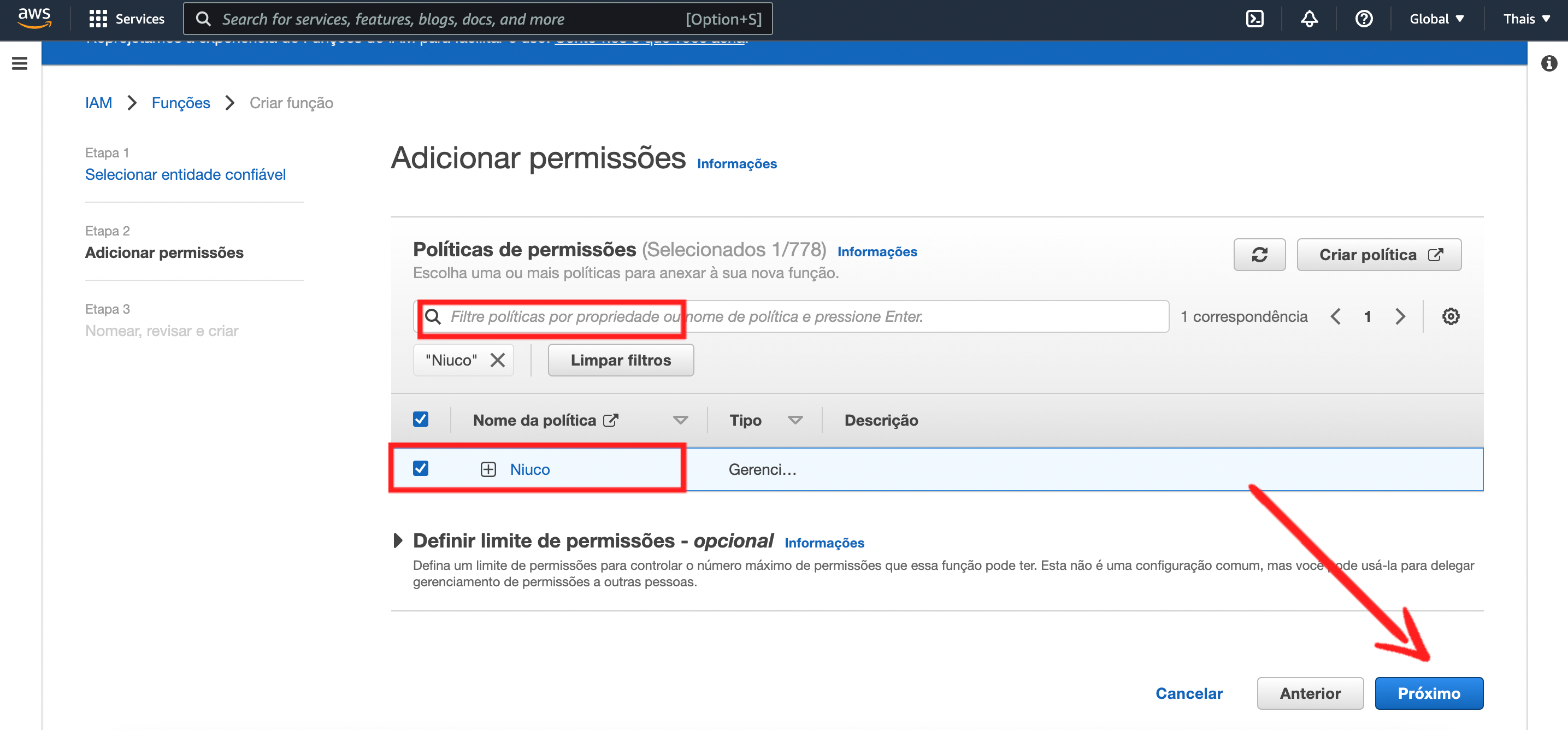Screen dimensions: 1568x730
Task: Click the policy filter search field
Action: (791, 316)
